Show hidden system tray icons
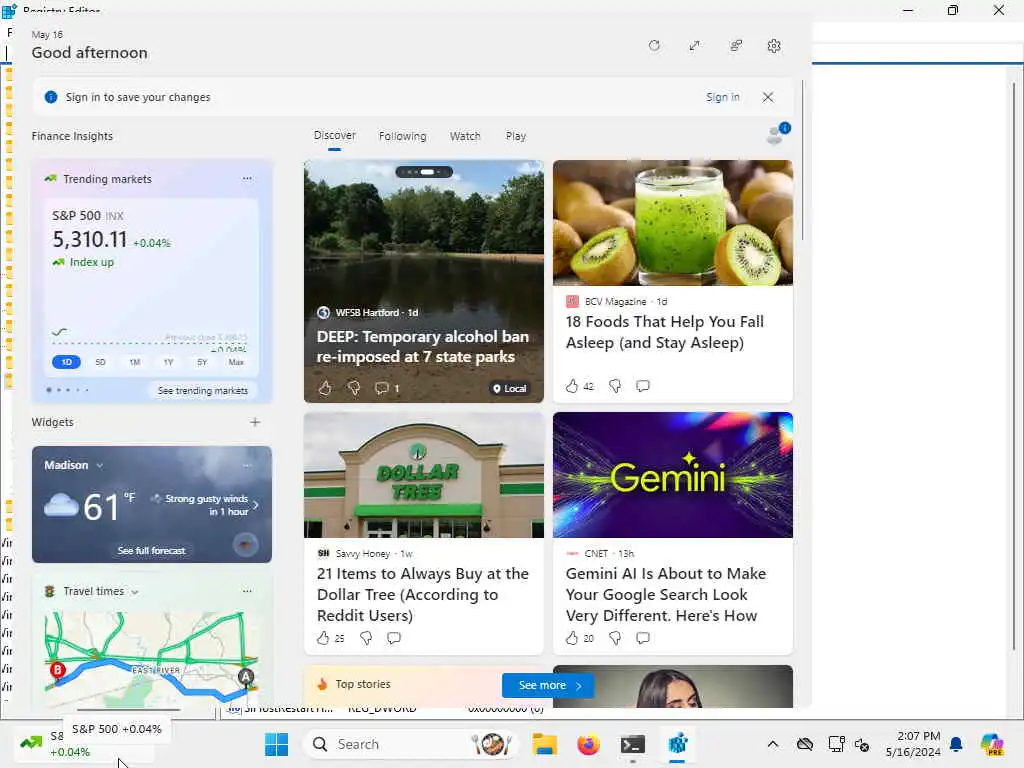Screen dimensions: 1024x768 coord(773,744)
